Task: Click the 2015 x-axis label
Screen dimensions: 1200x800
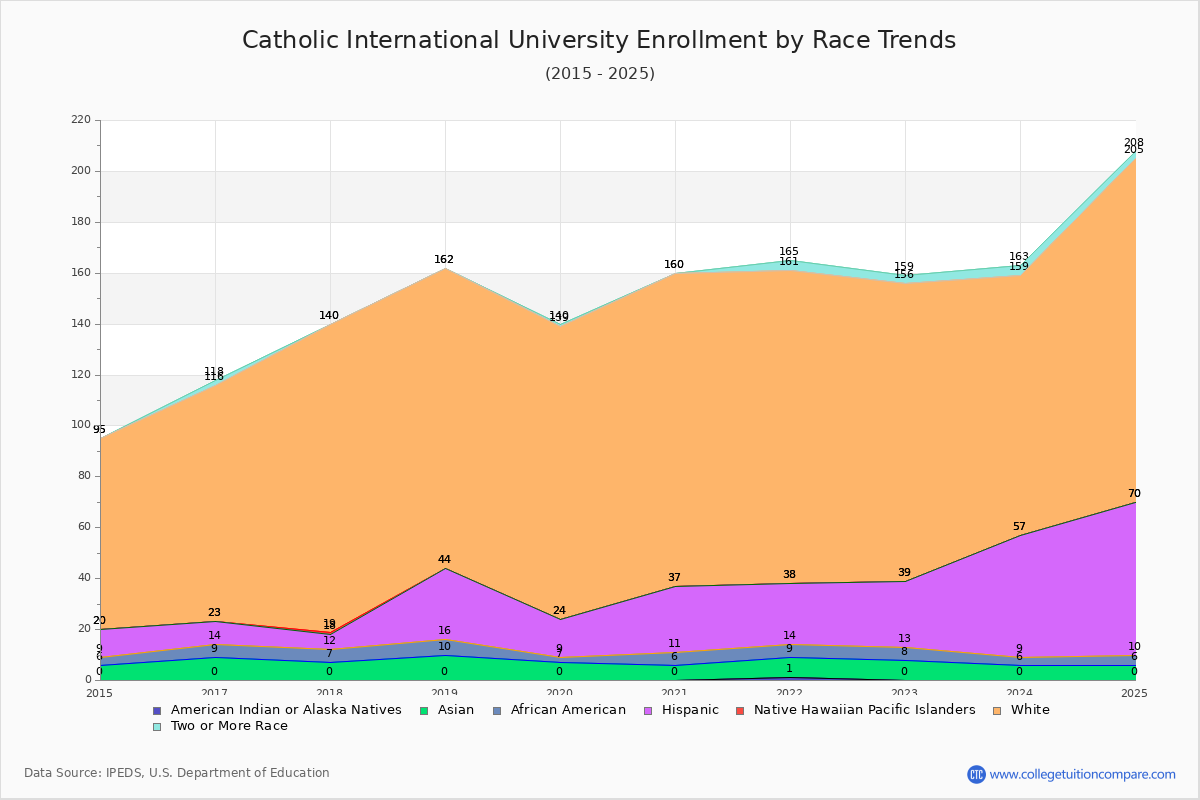Action: pos(99,693)
